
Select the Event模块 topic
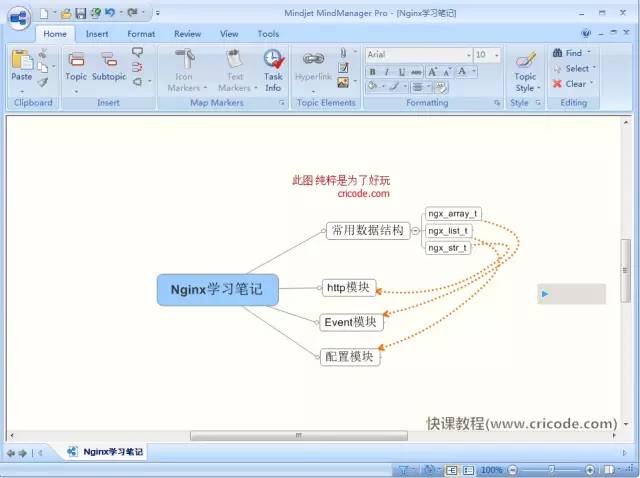click(351, 322)
